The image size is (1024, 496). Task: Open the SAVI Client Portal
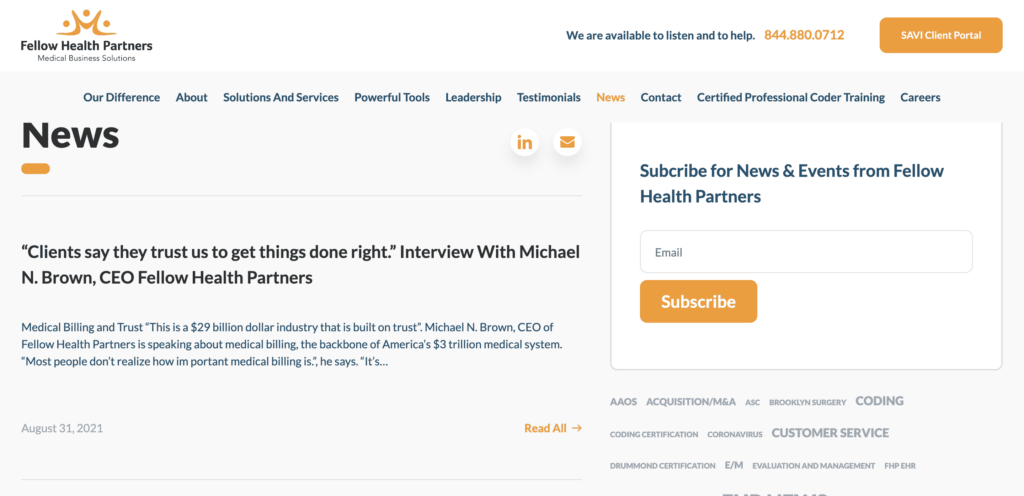point(940,35)
